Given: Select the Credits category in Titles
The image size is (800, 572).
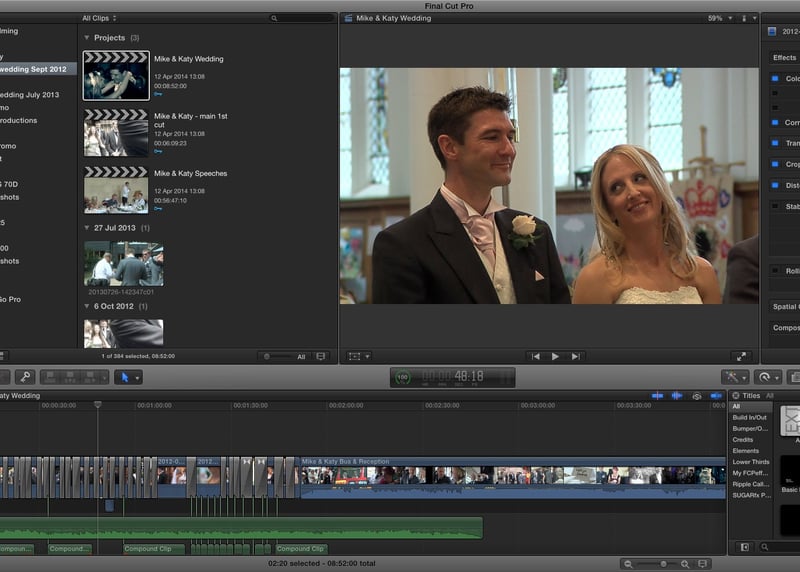Looking at the screenshot, I should [743, 440].
